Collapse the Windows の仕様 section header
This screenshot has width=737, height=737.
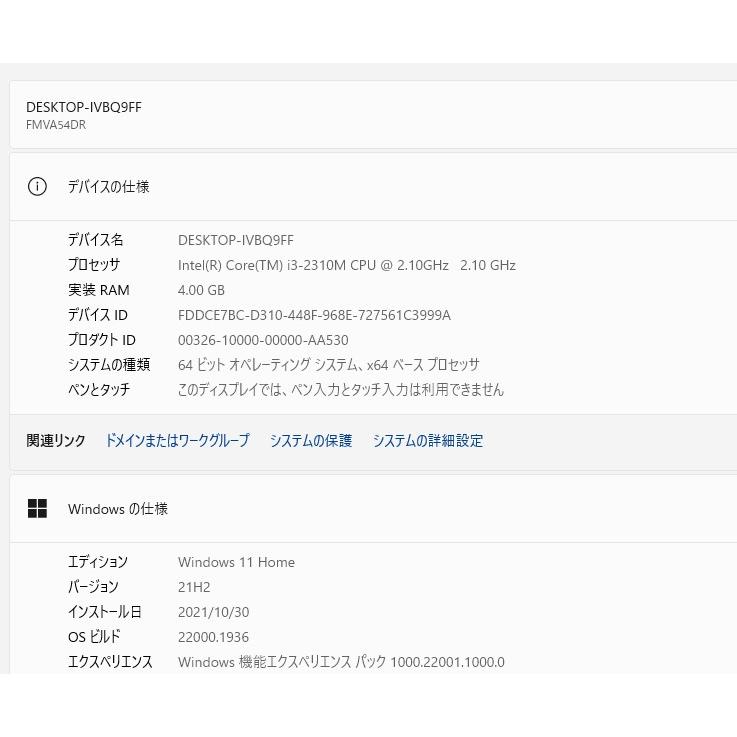373,509
